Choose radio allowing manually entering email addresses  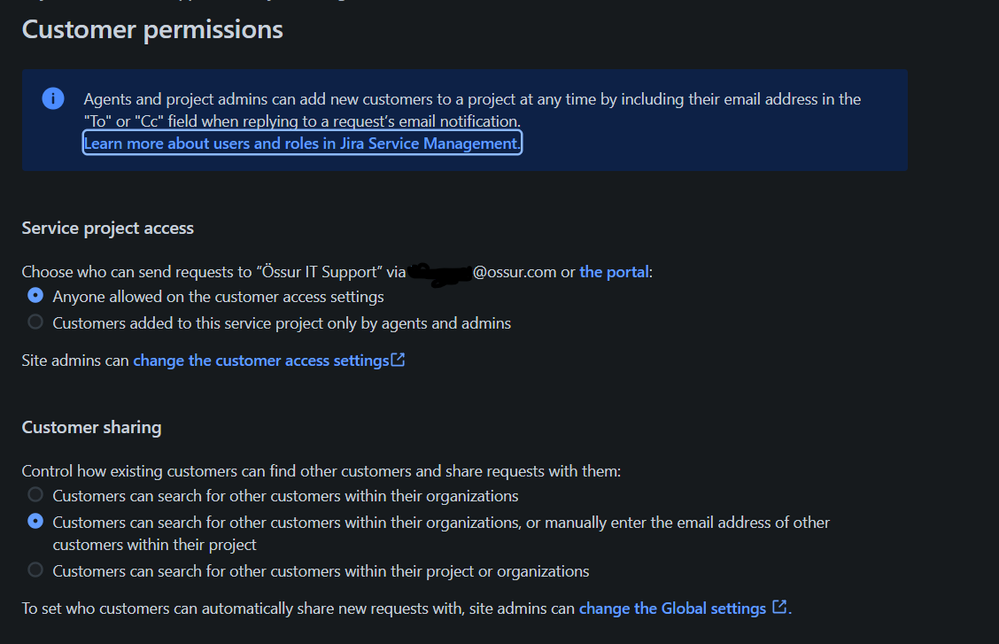click(36, 522)
